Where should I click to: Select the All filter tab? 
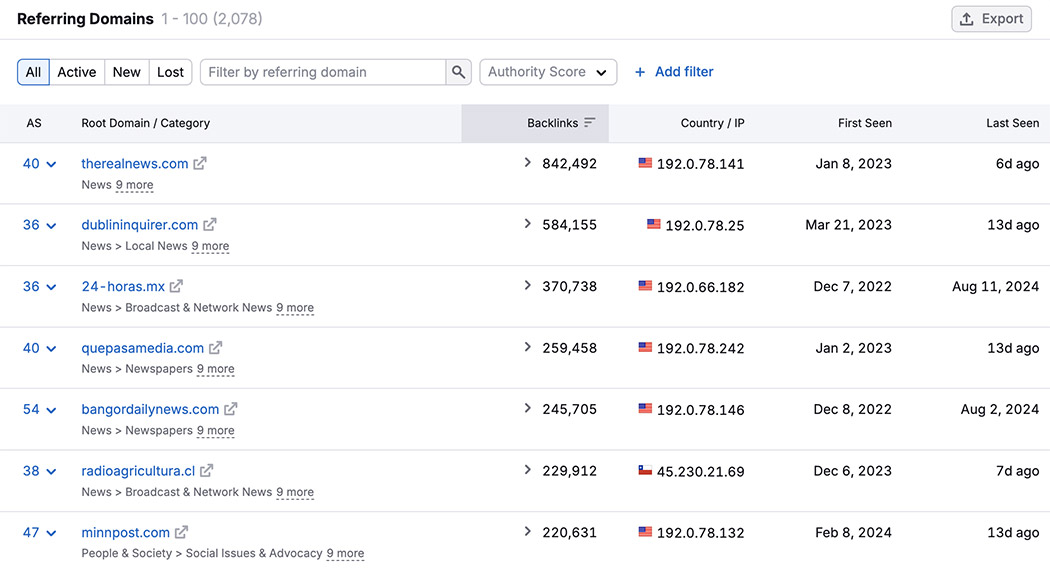[33, 72]
